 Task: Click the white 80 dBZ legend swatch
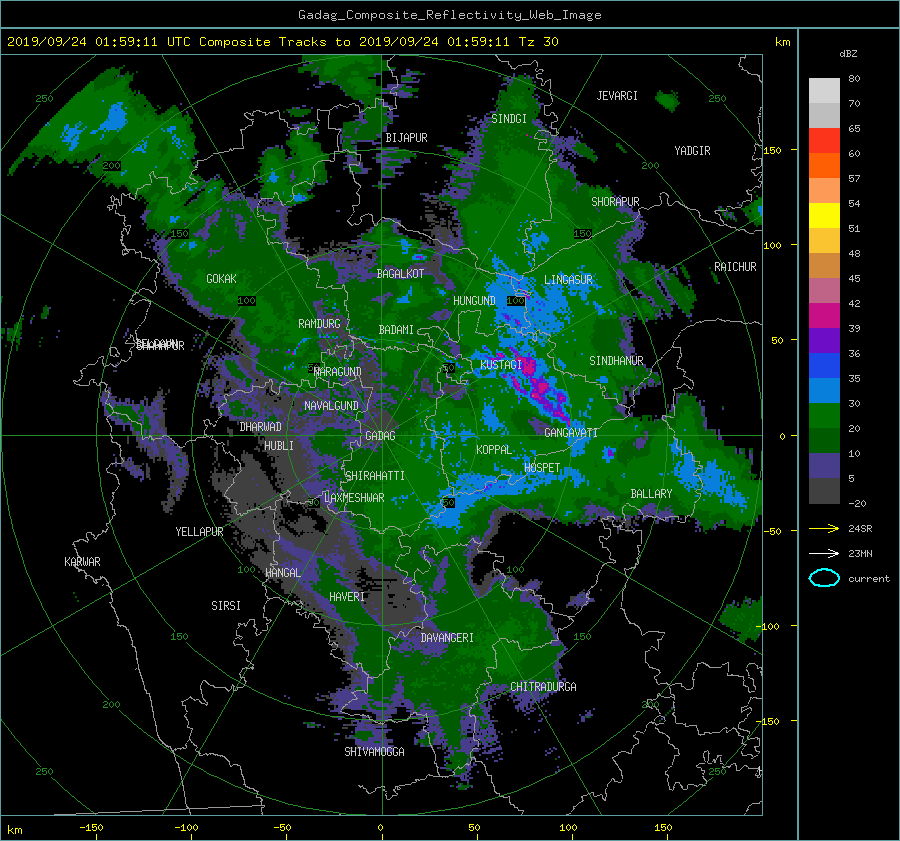coord(824,90)
